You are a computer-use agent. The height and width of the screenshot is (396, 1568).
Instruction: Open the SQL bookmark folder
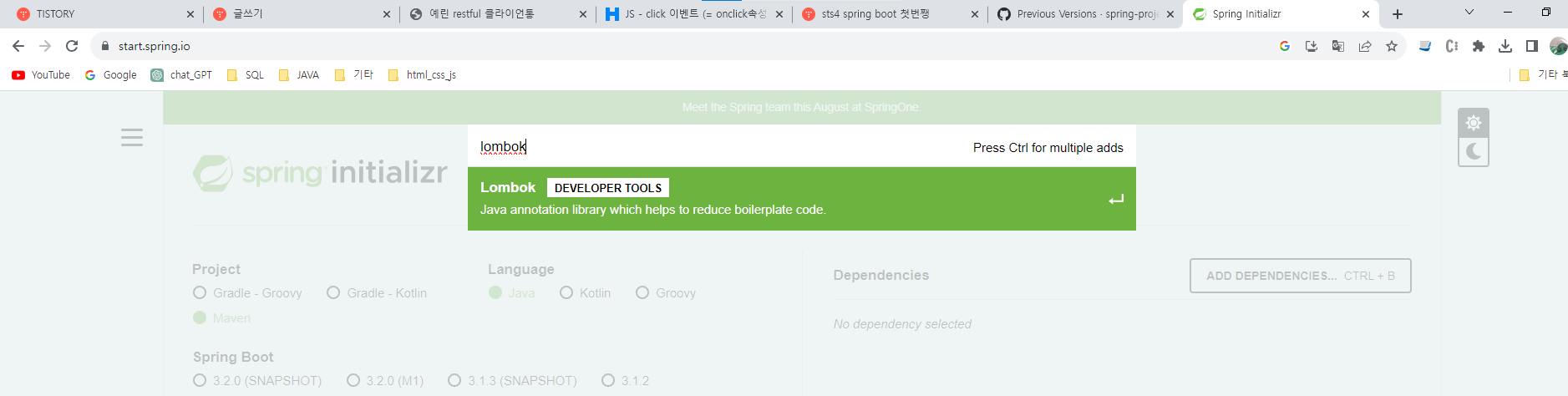(246, 75)
